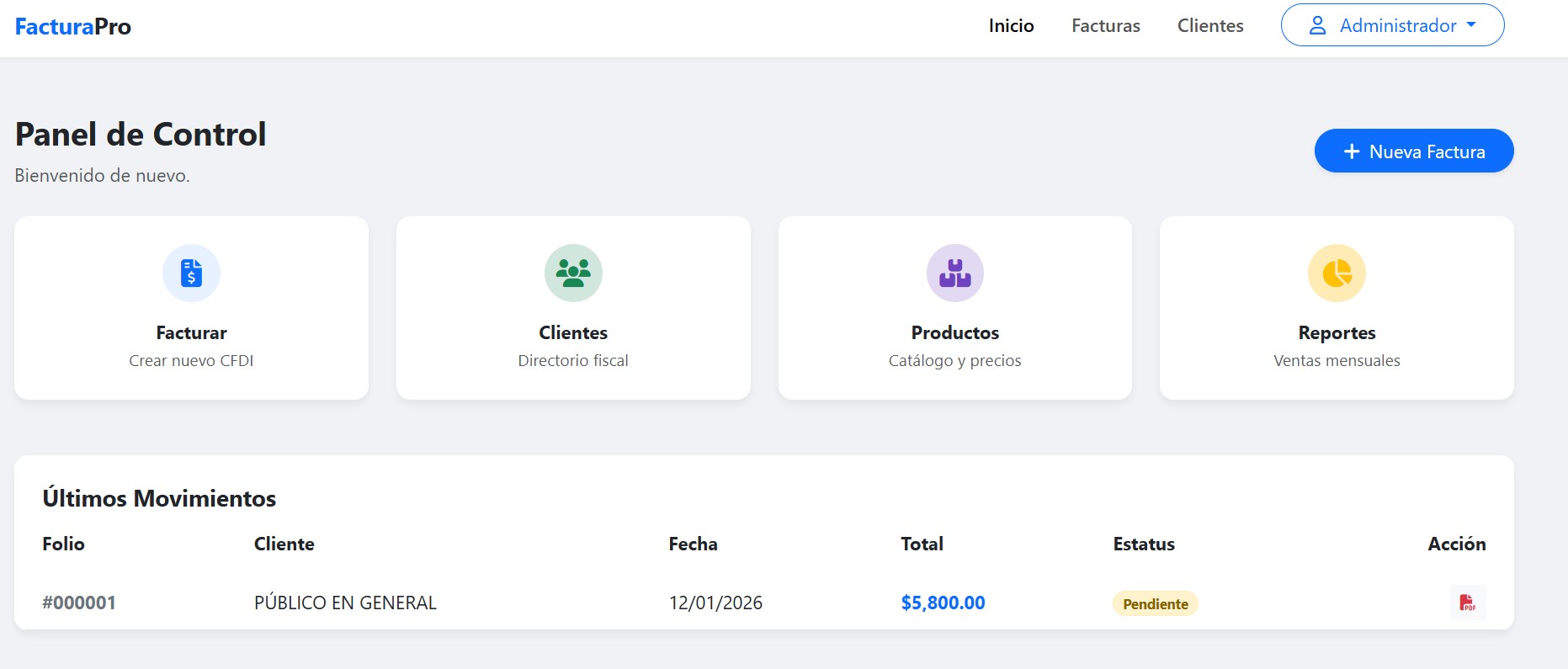Click the 'Bienvenido de nuevo.' text
This screenshot has width=1568, height=669.
click(102, 175)
